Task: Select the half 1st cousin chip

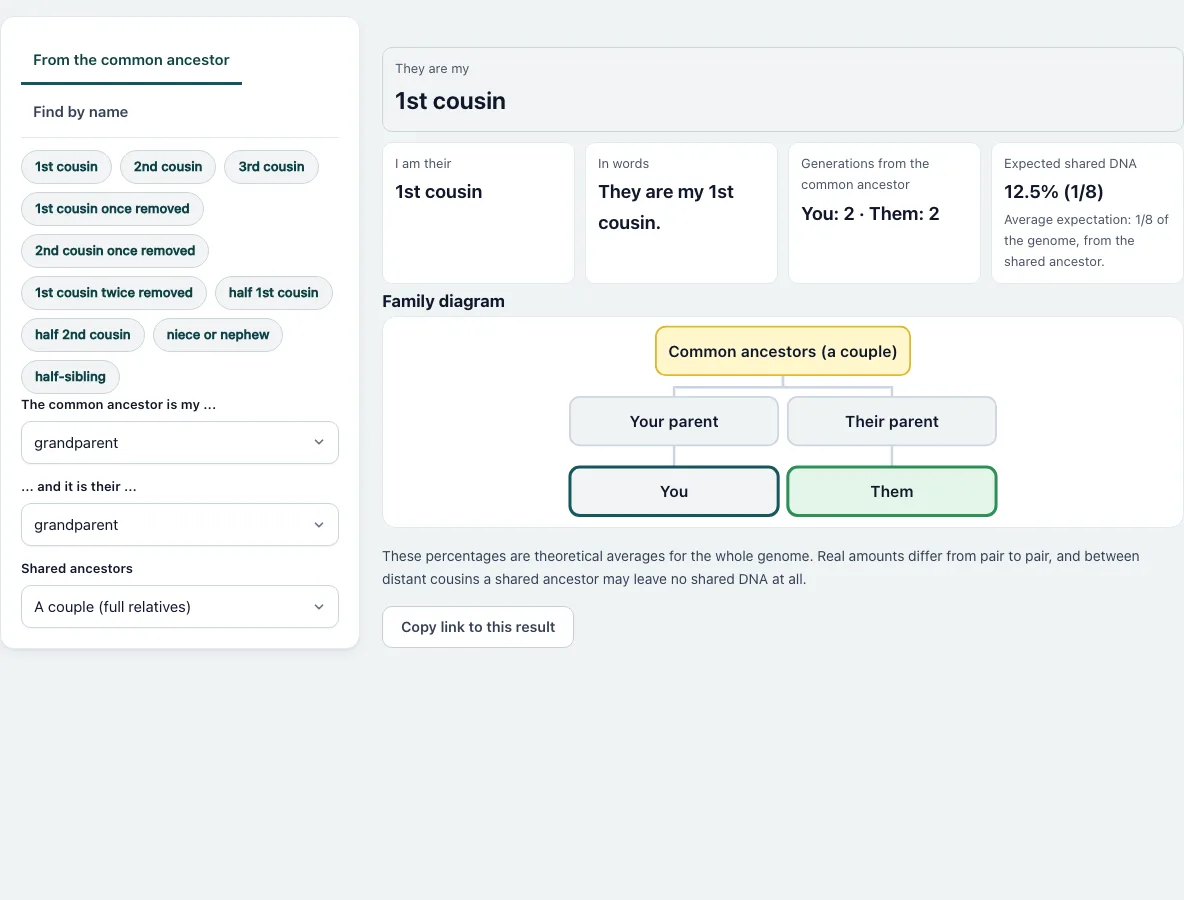Action: 273,293
